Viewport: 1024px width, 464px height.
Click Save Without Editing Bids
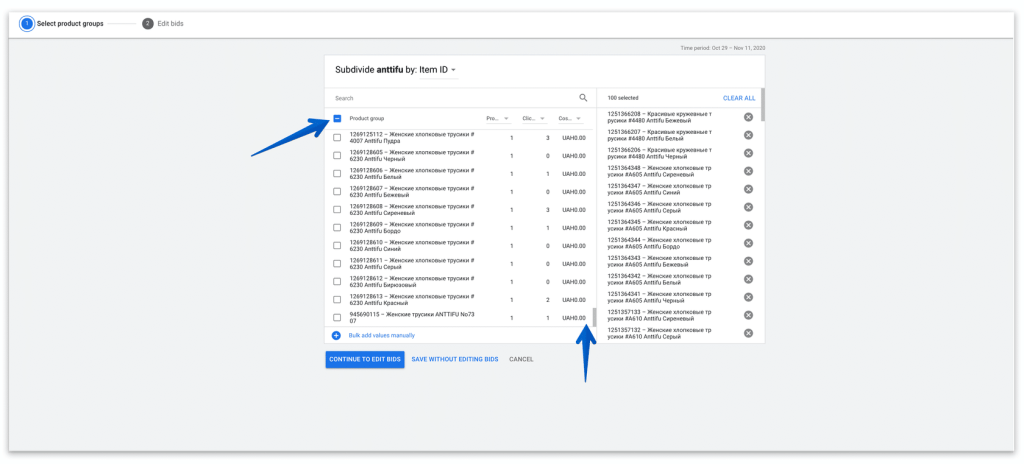point(454,359)
